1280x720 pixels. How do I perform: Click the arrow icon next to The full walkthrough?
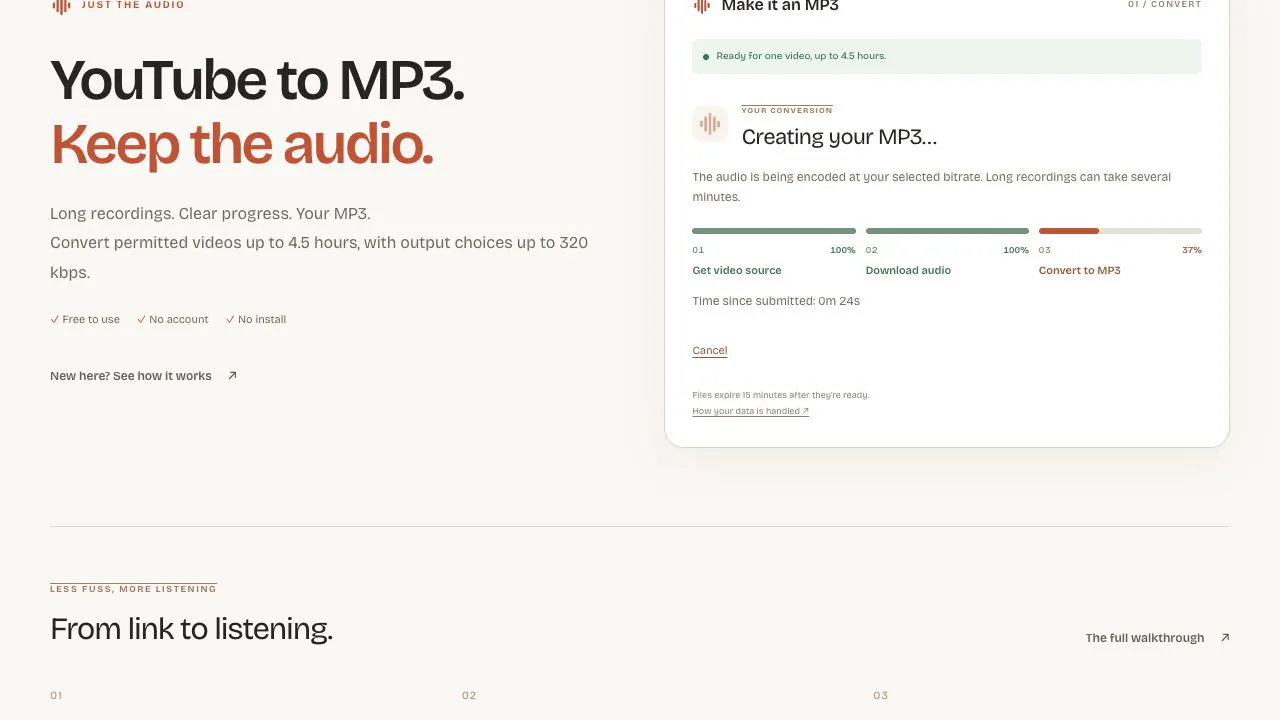coord(1225,638)
